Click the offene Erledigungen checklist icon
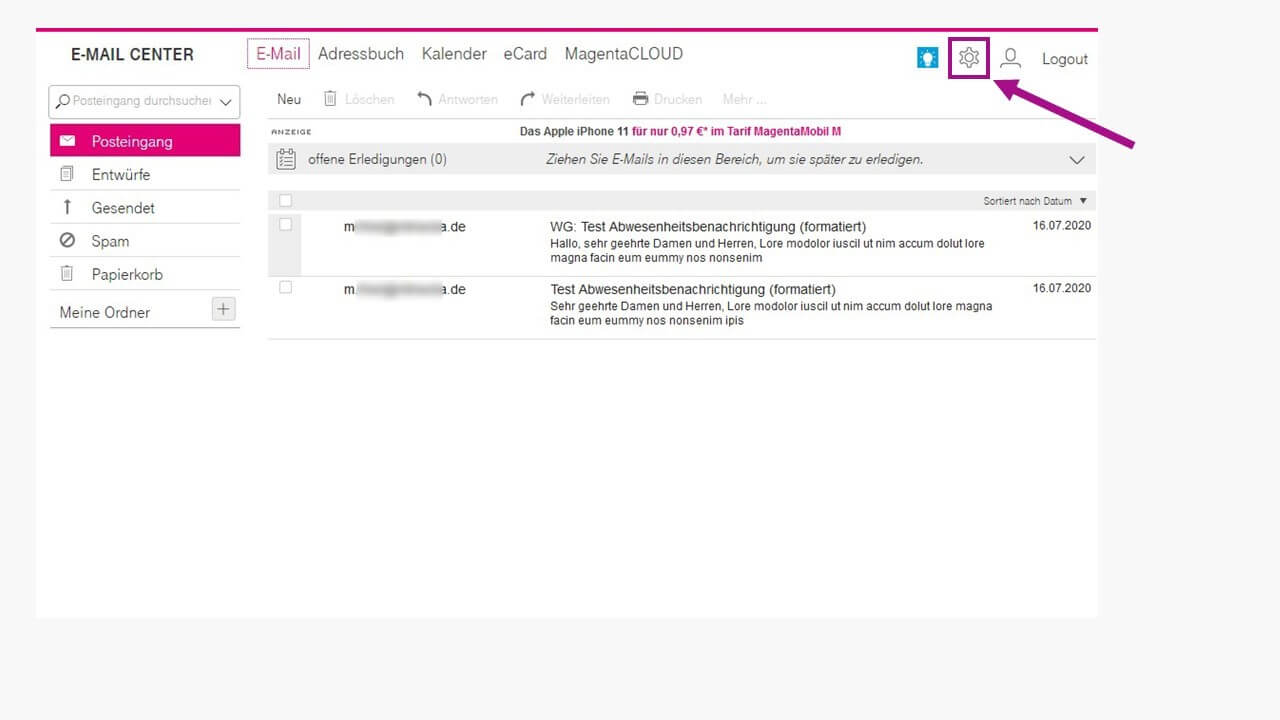Image resolution: width=1280 pixels, height=720 pixels. click(x=286, y=159)
